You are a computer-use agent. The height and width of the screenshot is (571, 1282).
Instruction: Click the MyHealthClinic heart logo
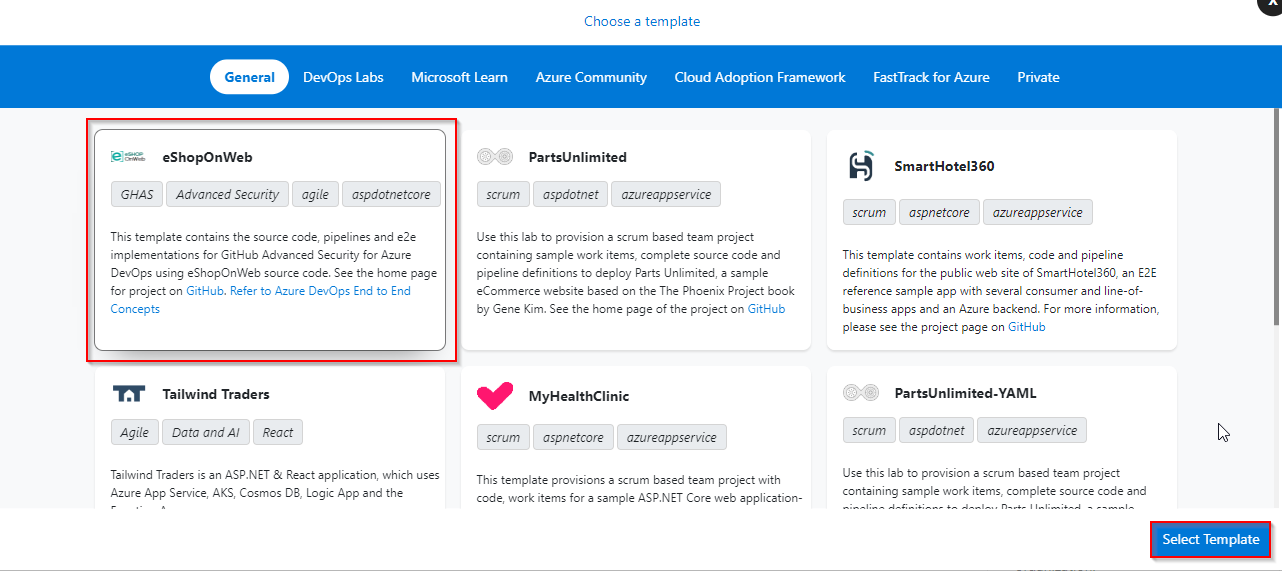[x=495, y=396]
